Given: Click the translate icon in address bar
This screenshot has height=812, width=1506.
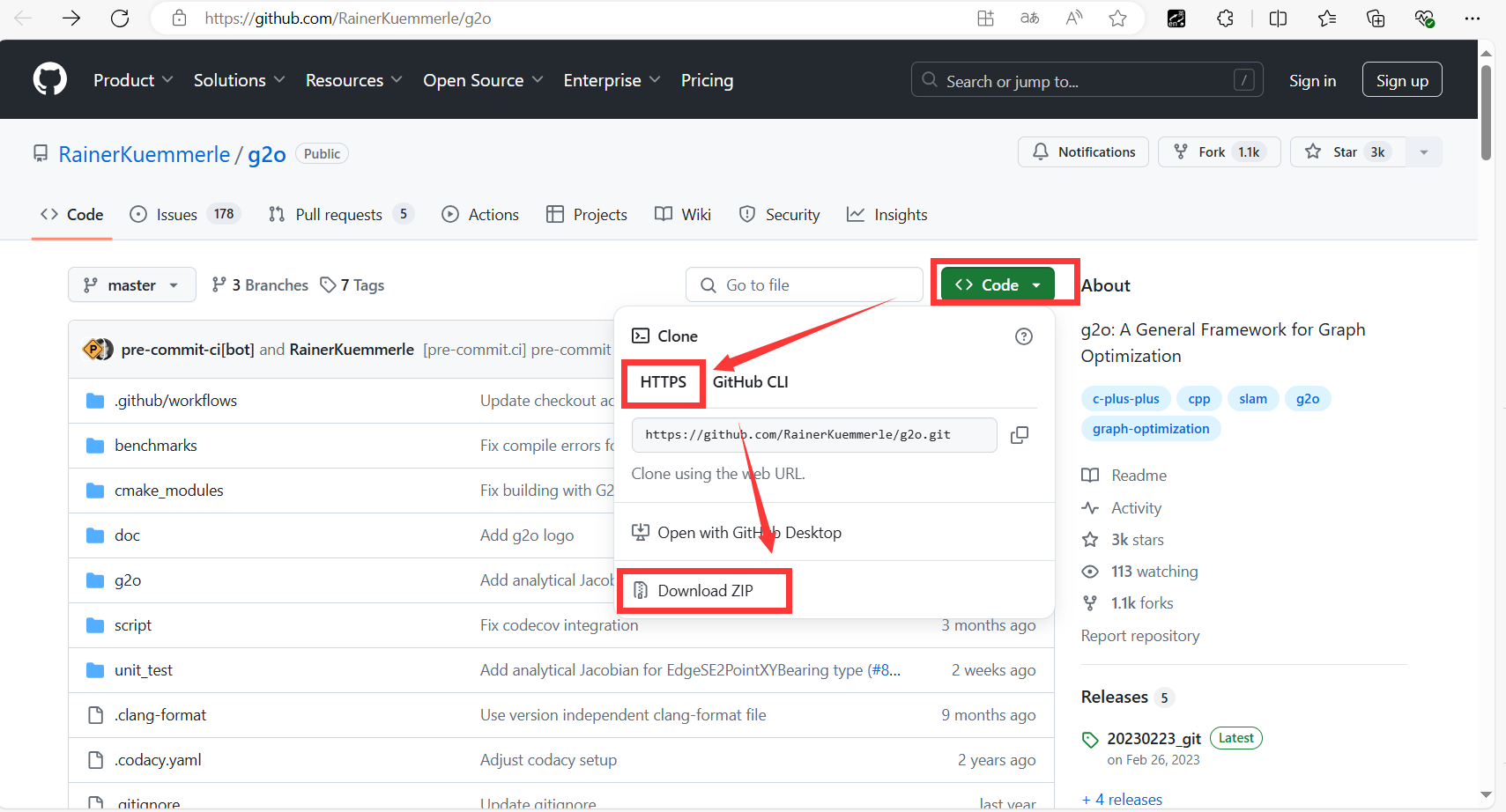Looking at the screenshot, I should (1029, 18).
